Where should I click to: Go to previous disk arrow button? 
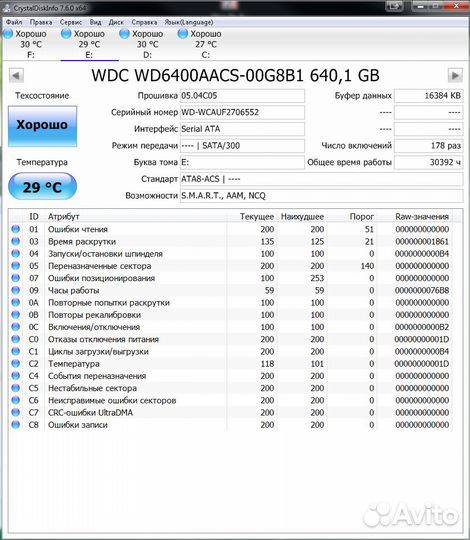(x=16, y=75)
